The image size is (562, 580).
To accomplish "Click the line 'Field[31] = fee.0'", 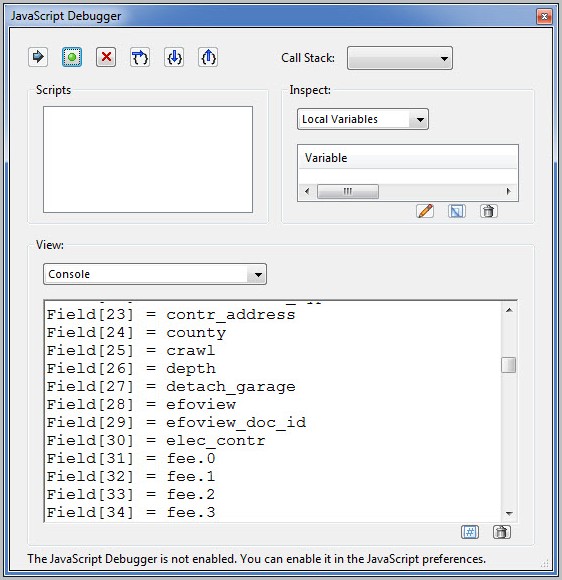I will 131,459.
